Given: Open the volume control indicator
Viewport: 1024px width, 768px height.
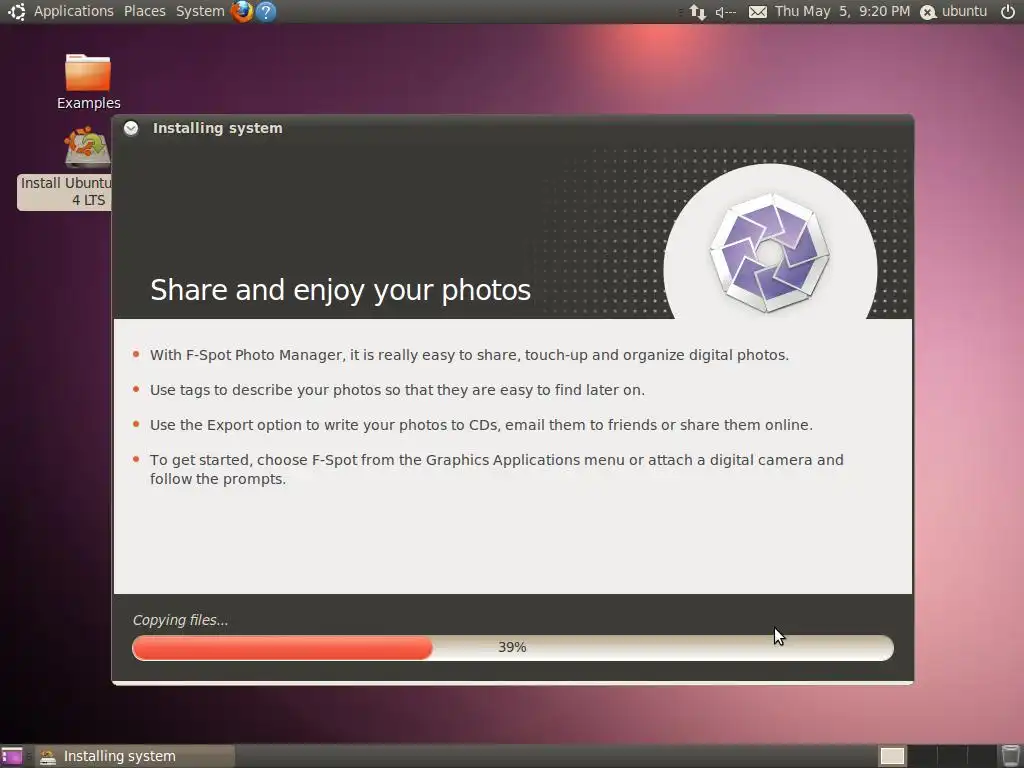Looking at the screenshot, I should (726, 12).
